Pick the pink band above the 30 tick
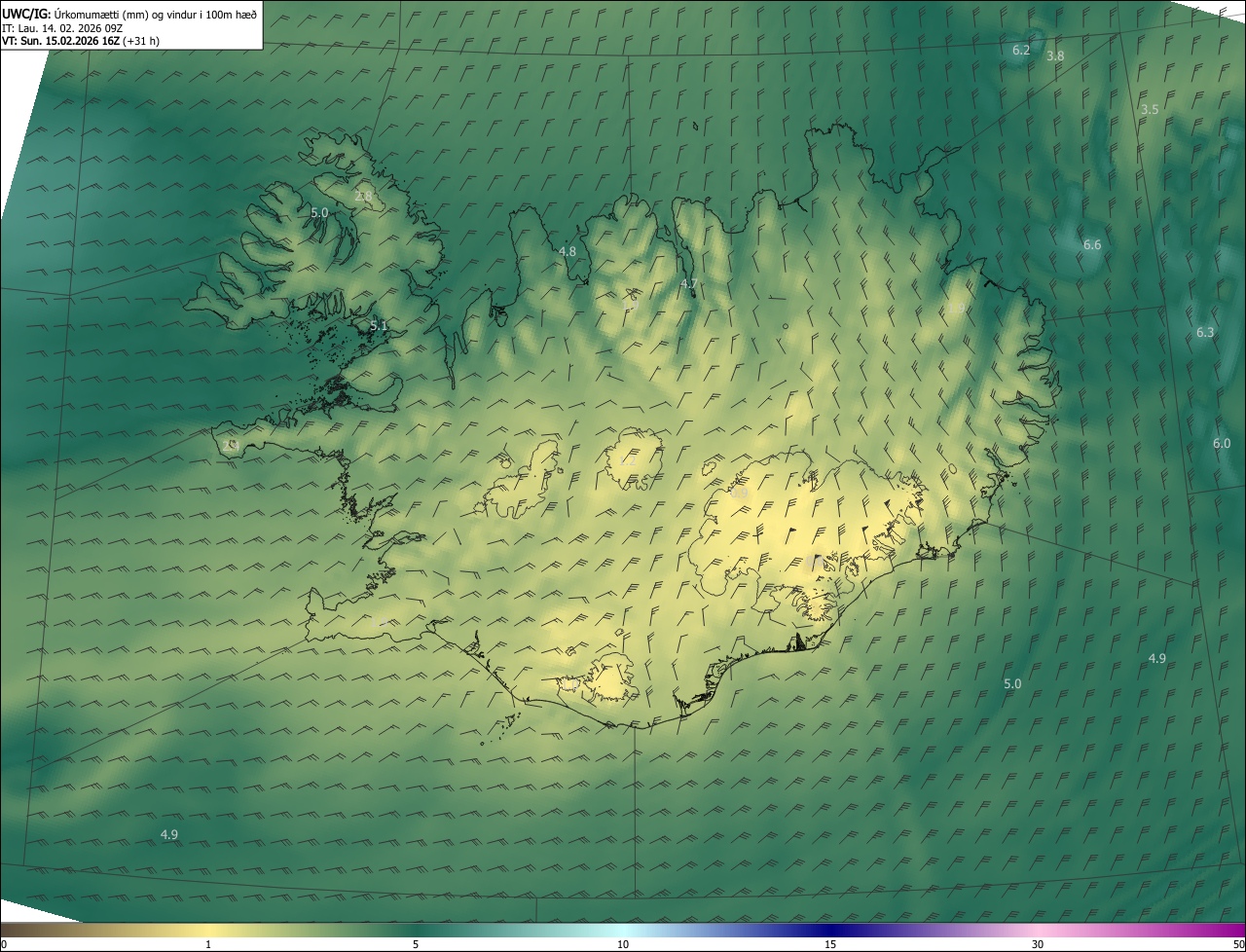1246x952 pixels. pos(1038,931)
